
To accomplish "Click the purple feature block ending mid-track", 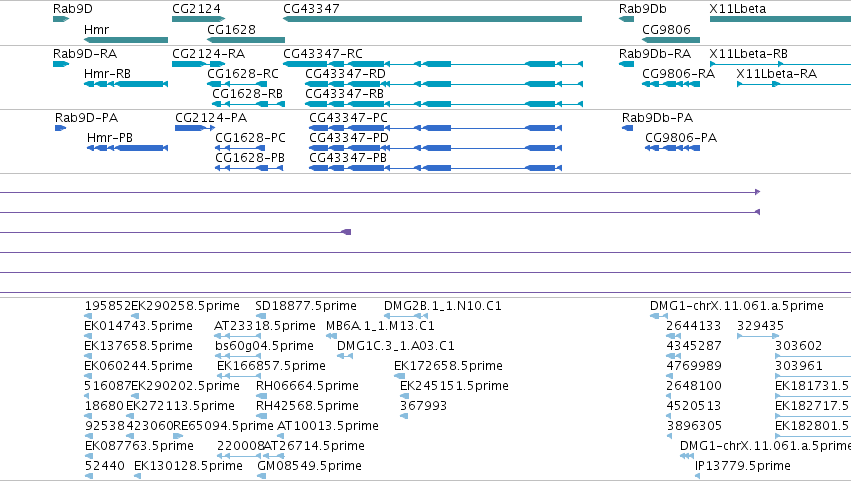I will [346, 232].
